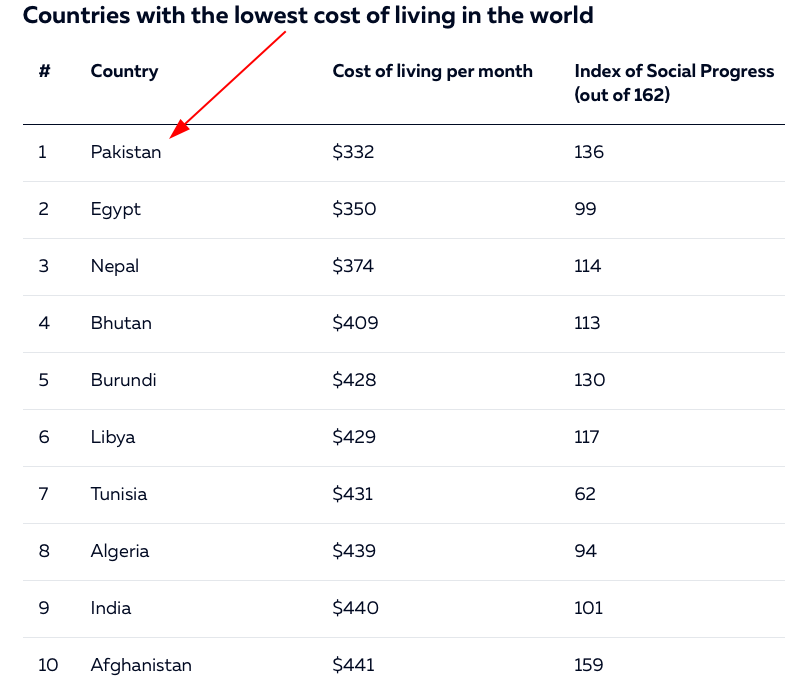Select the $350 cost for Egypt
Image resolution: width=785 pixels, height=687 pixels.
[x=354, y=209]
